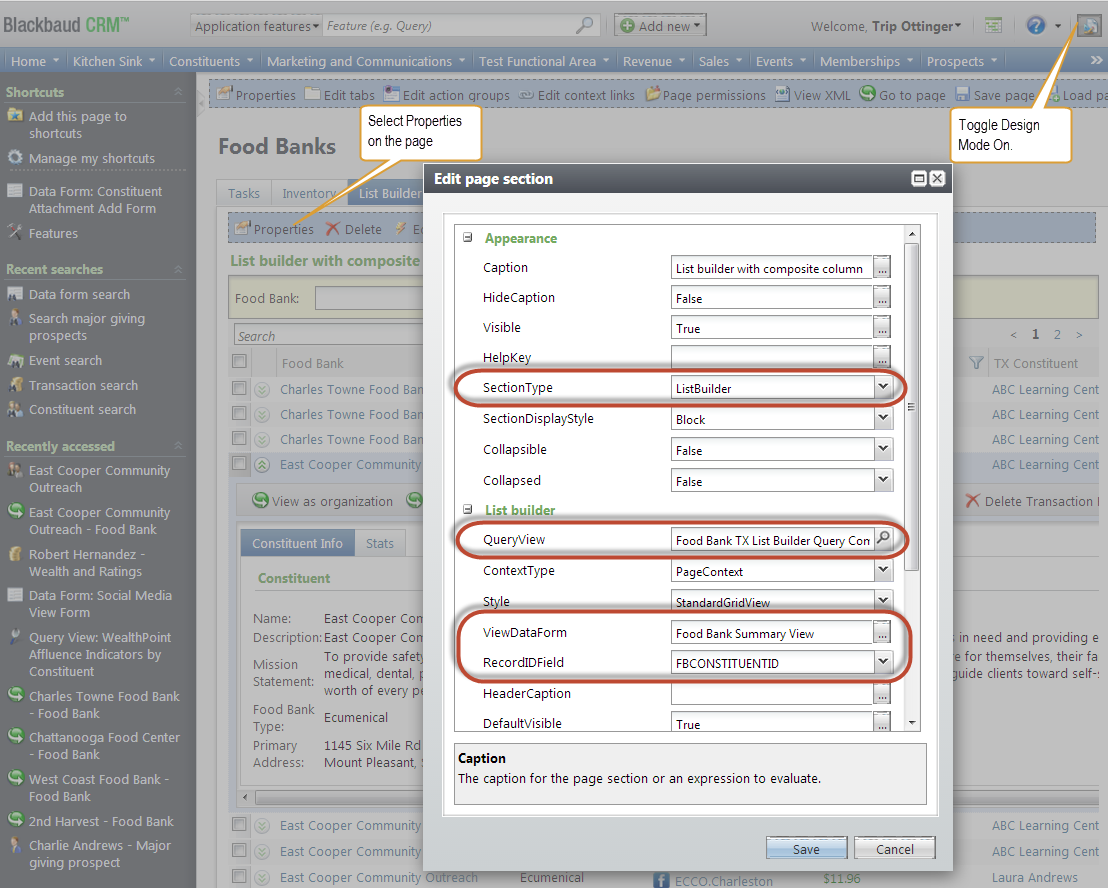The image size is (1108, 888).
Task: Open the Marketing and Communications menu
Action: (x=366, y=61)
